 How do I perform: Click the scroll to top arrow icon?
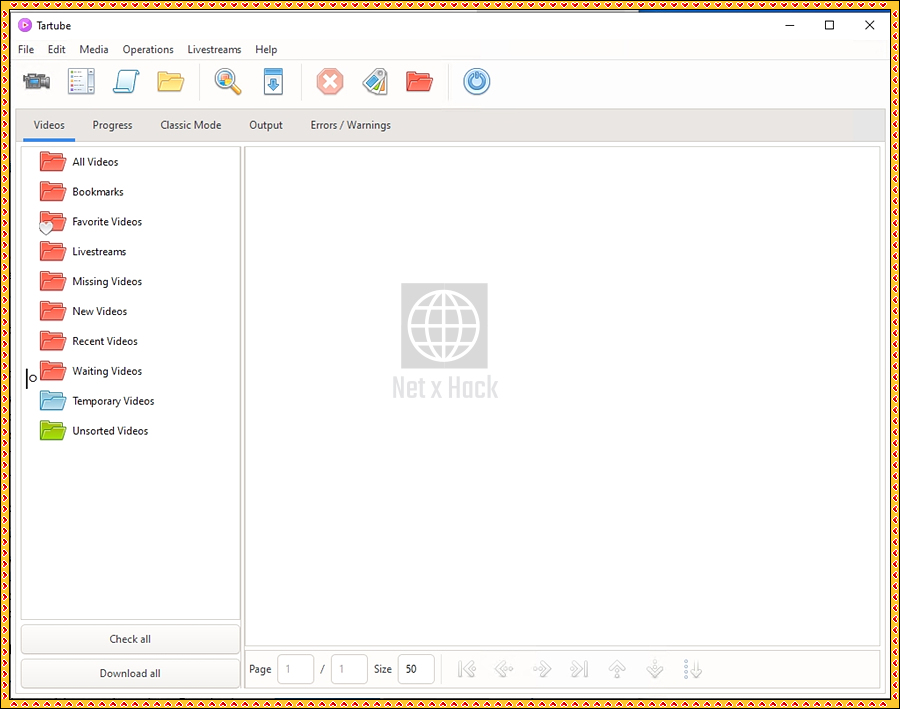pos(617,669)
